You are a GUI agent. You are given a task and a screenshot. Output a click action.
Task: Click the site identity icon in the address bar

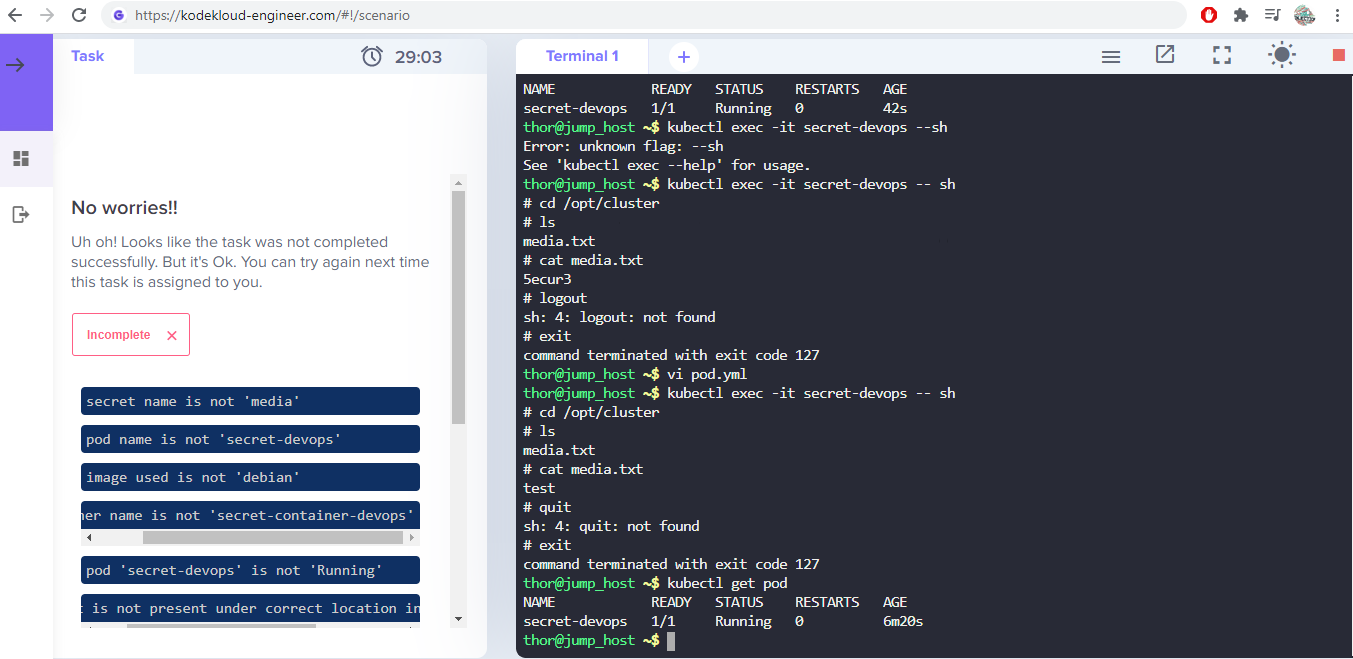click(x=118, y=16)
